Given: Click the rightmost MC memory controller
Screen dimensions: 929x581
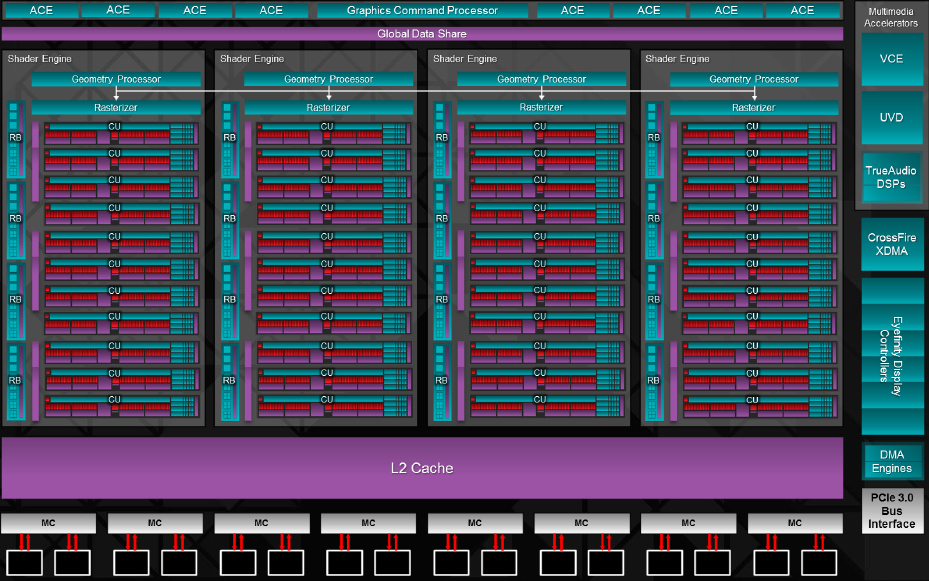Looking at the screenshot, I should [x=795, y=523].
